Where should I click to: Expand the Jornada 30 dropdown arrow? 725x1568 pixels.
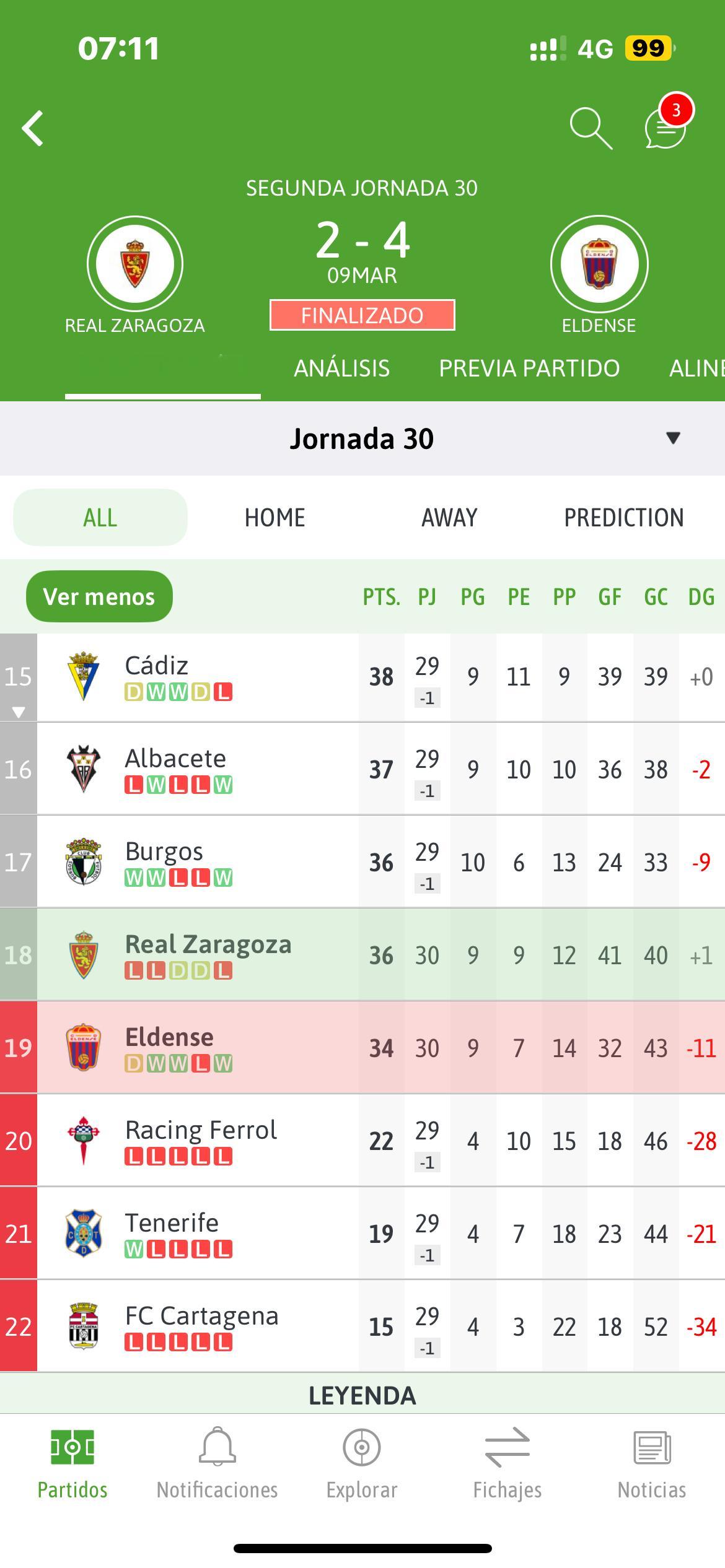(673, 438)
